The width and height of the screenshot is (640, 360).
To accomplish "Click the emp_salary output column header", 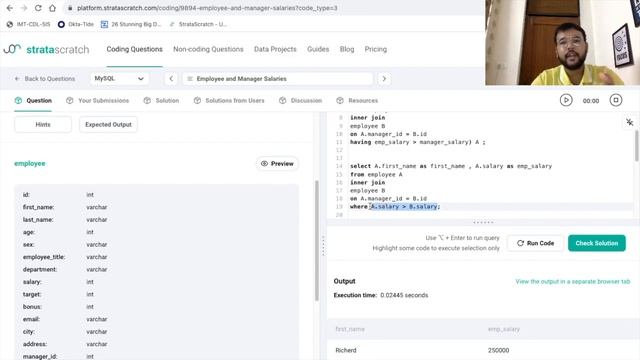I will coord(504,329).
